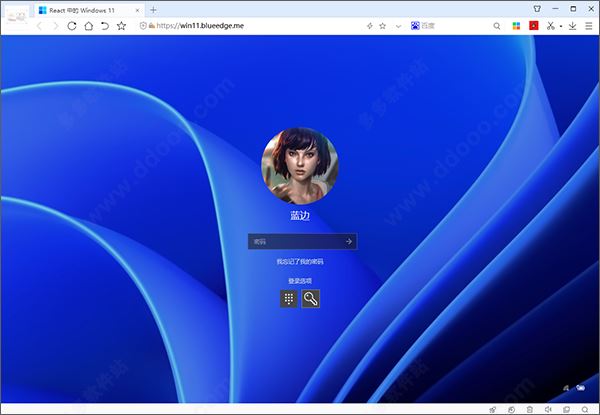The image size is (600, 415).
Task: Expand the address bar dropdown chevron
Action: (398, 26)
